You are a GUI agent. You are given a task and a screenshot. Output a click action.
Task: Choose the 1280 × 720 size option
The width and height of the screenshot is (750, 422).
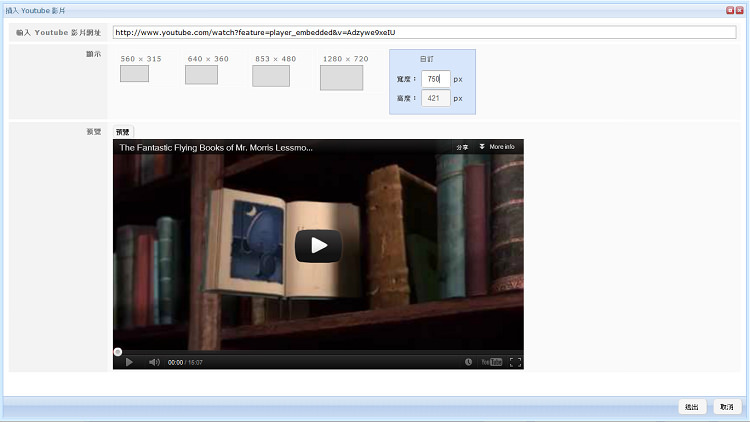[342, 78]
